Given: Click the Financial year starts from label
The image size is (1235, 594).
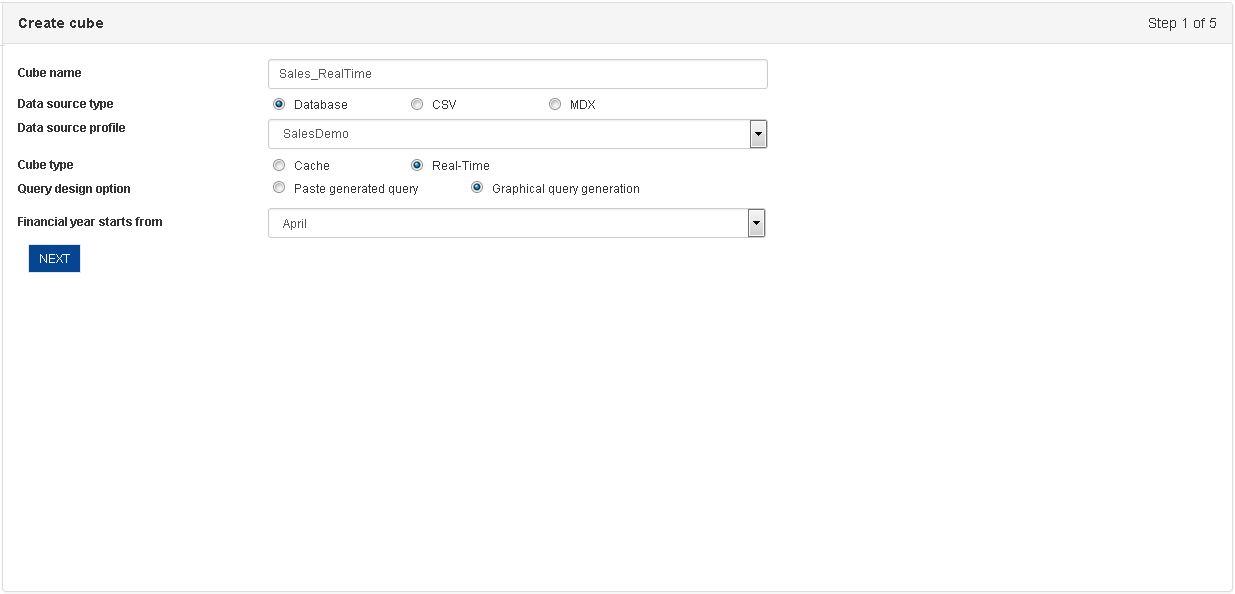Looking at the screenshot, I should pos(90,222).
